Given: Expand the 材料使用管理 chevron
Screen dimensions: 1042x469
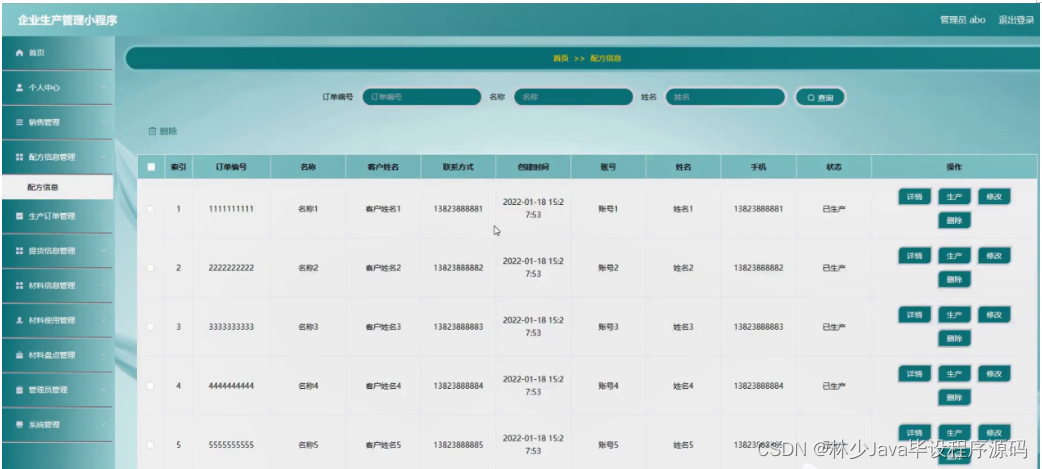Looking at the screenshot, I should point(104,320).
